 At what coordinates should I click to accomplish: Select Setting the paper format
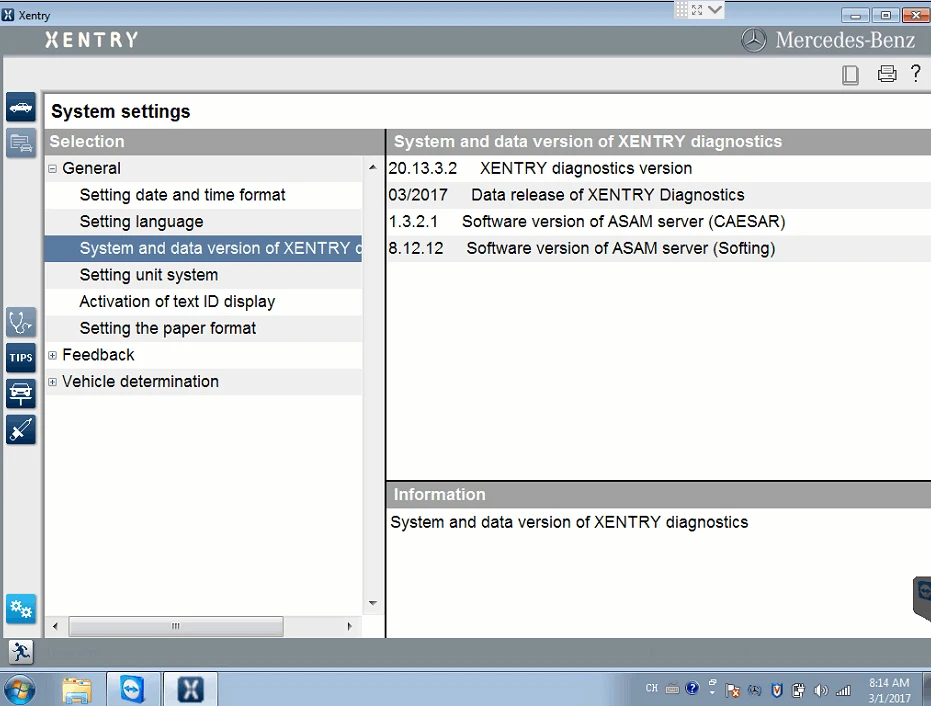203,328
